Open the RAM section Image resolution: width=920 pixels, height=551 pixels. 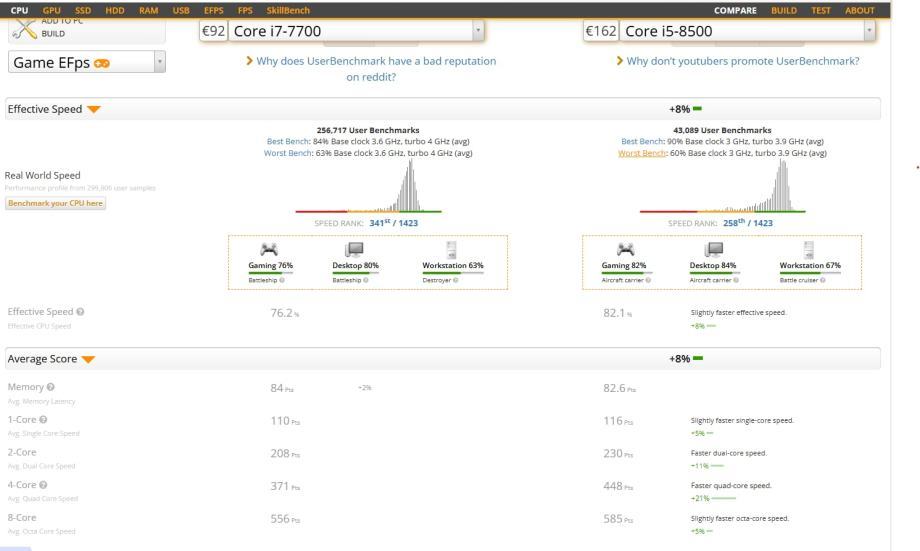point(148,10)
